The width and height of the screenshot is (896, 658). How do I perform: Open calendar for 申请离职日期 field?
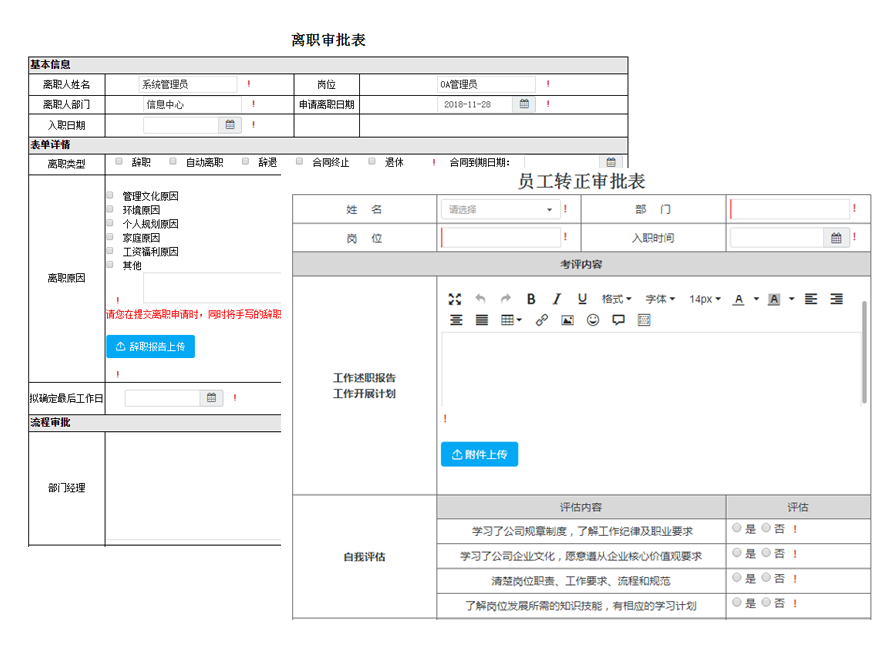524,104
